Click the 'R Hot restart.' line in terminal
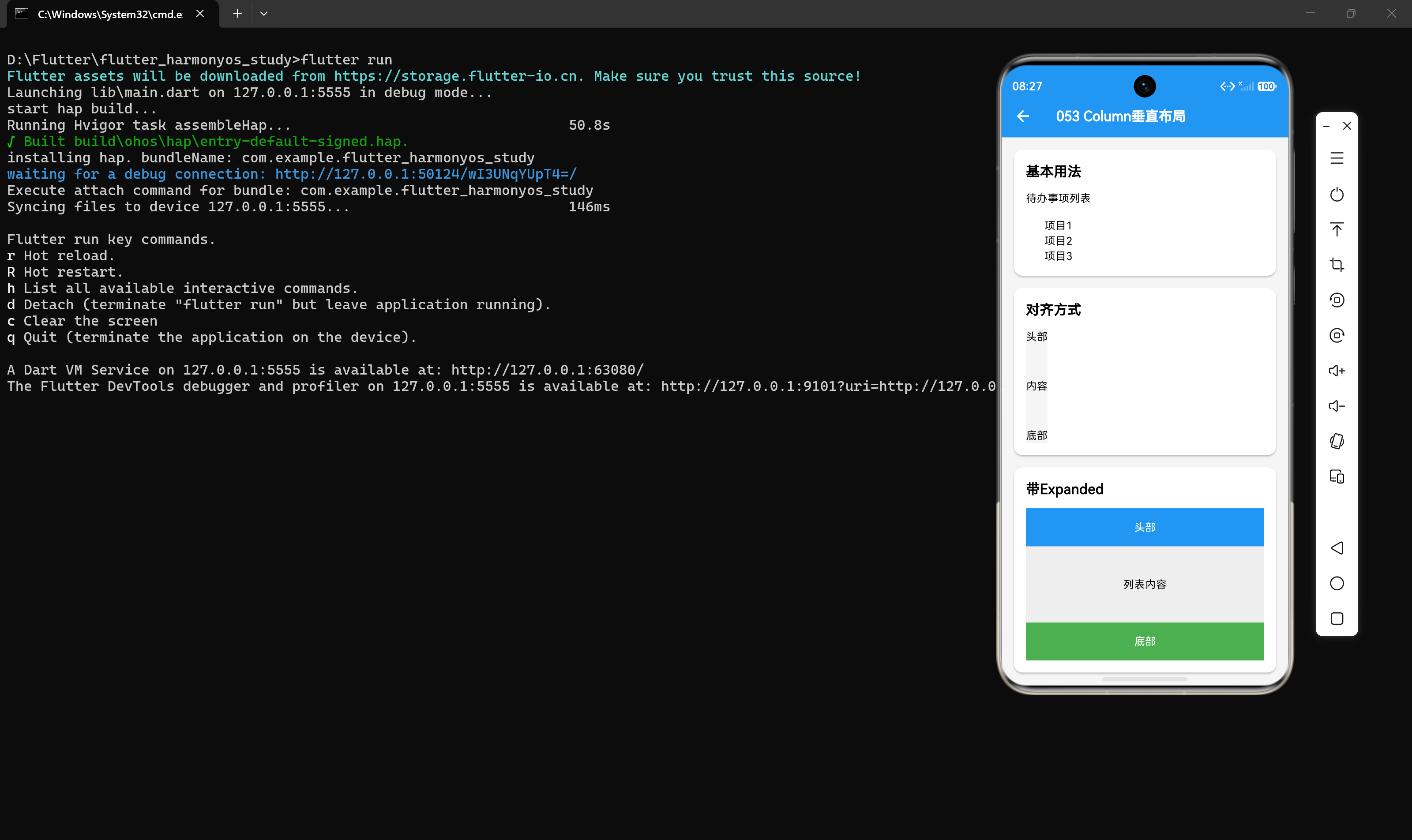Viewport: 1412px width, 840px height. pos(65,272)
